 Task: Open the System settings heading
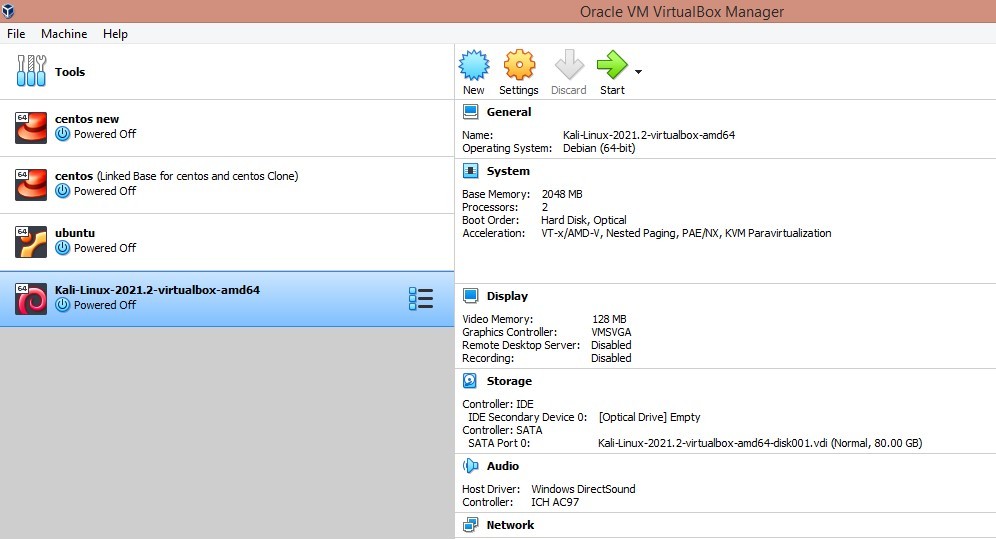pos(508,171)
